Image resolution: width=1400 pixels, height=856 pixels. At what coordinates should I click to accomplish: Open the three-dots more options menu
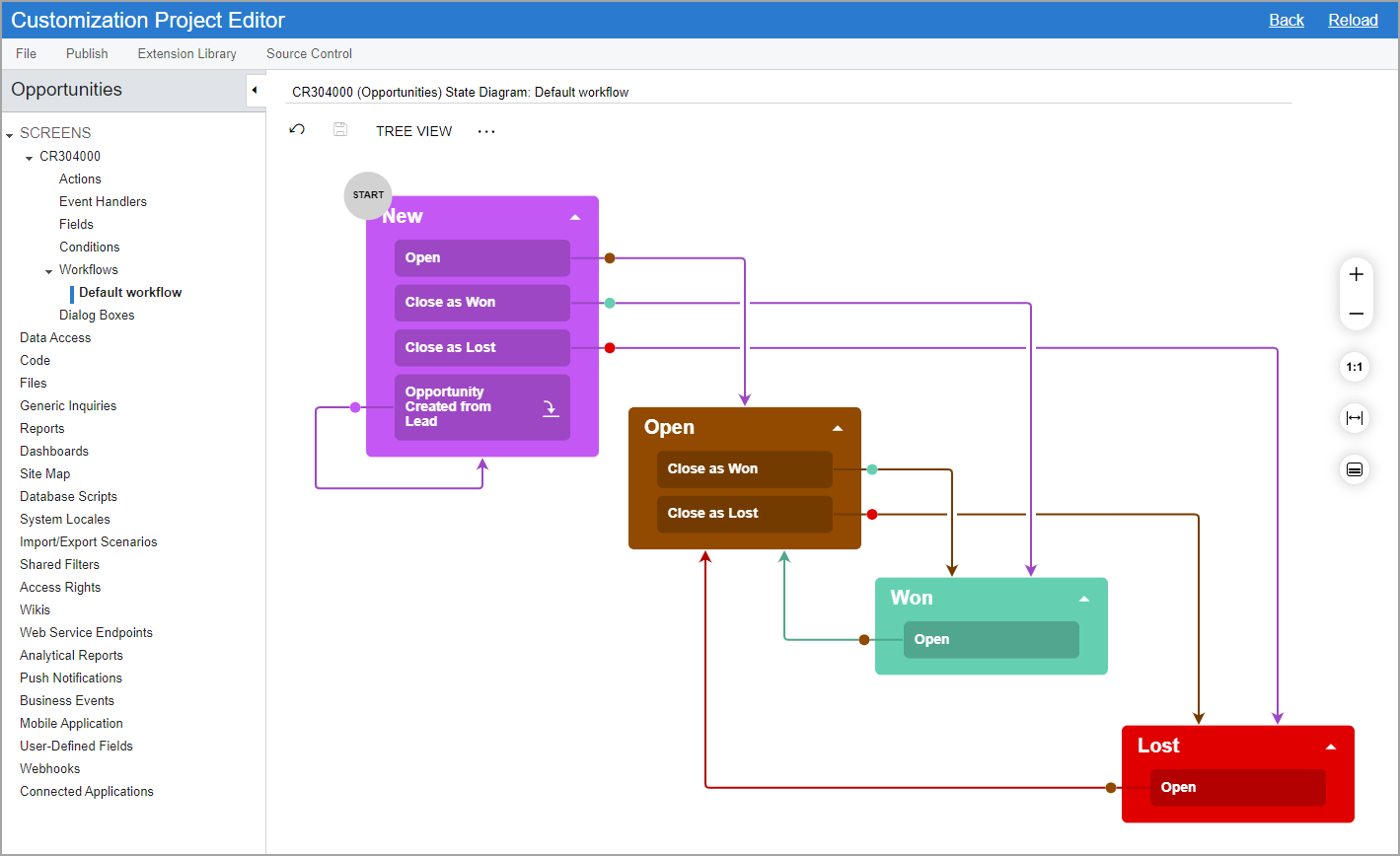(486, 131)
